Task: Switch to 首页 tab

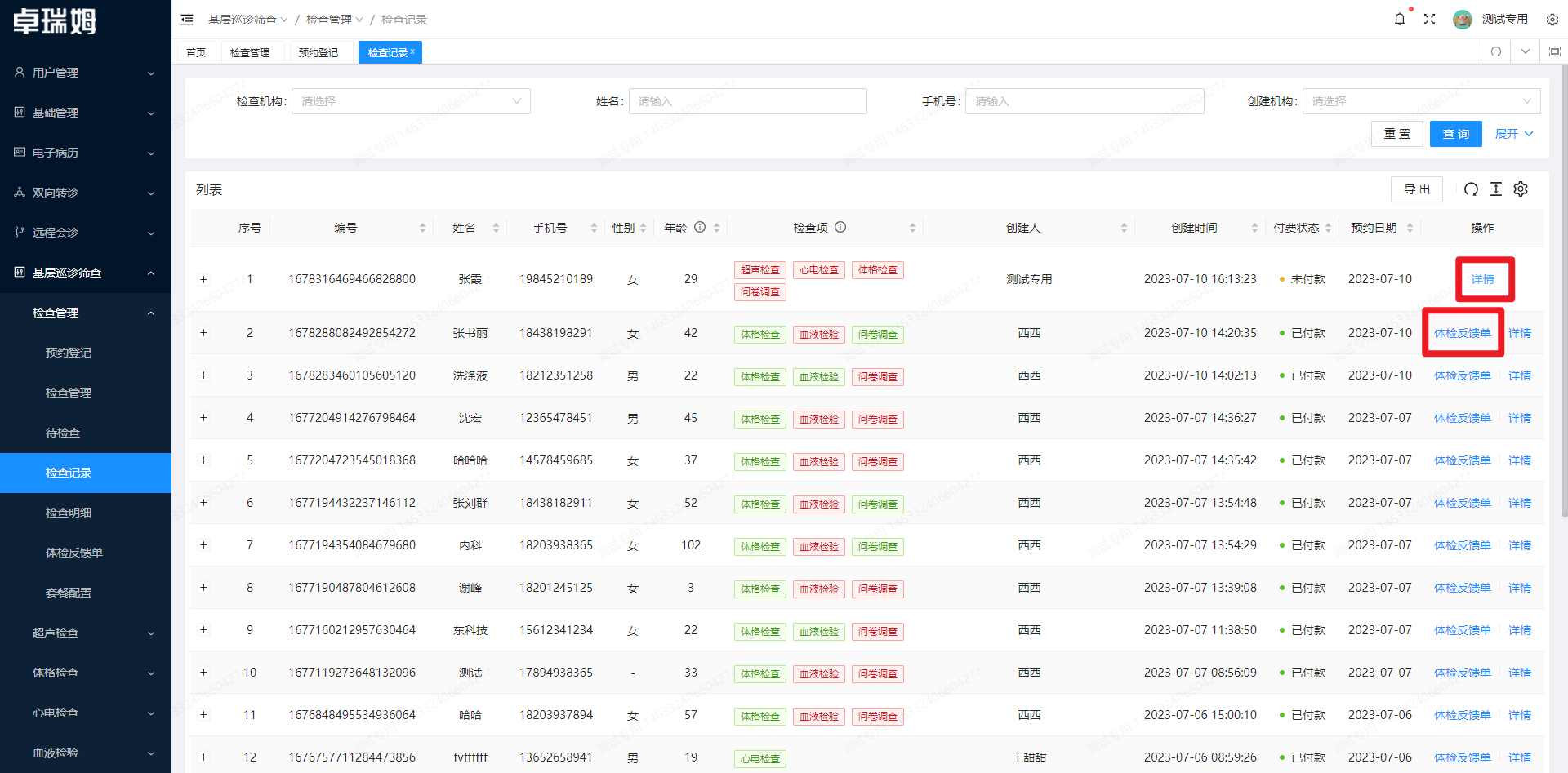Action: (x=196, y=52)
